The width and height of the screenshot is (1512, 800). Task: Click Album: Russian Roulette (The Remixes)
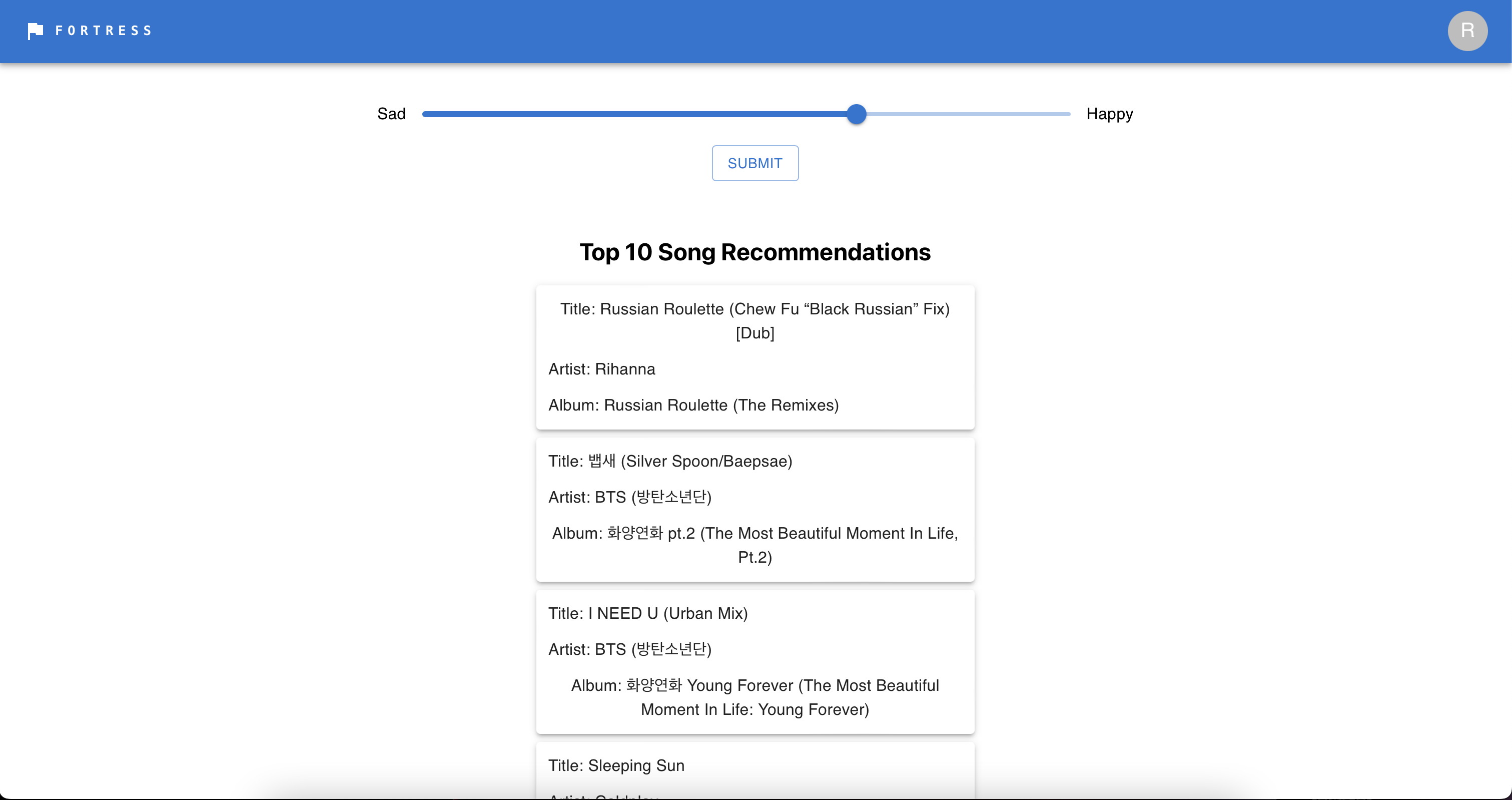[693, 406]
